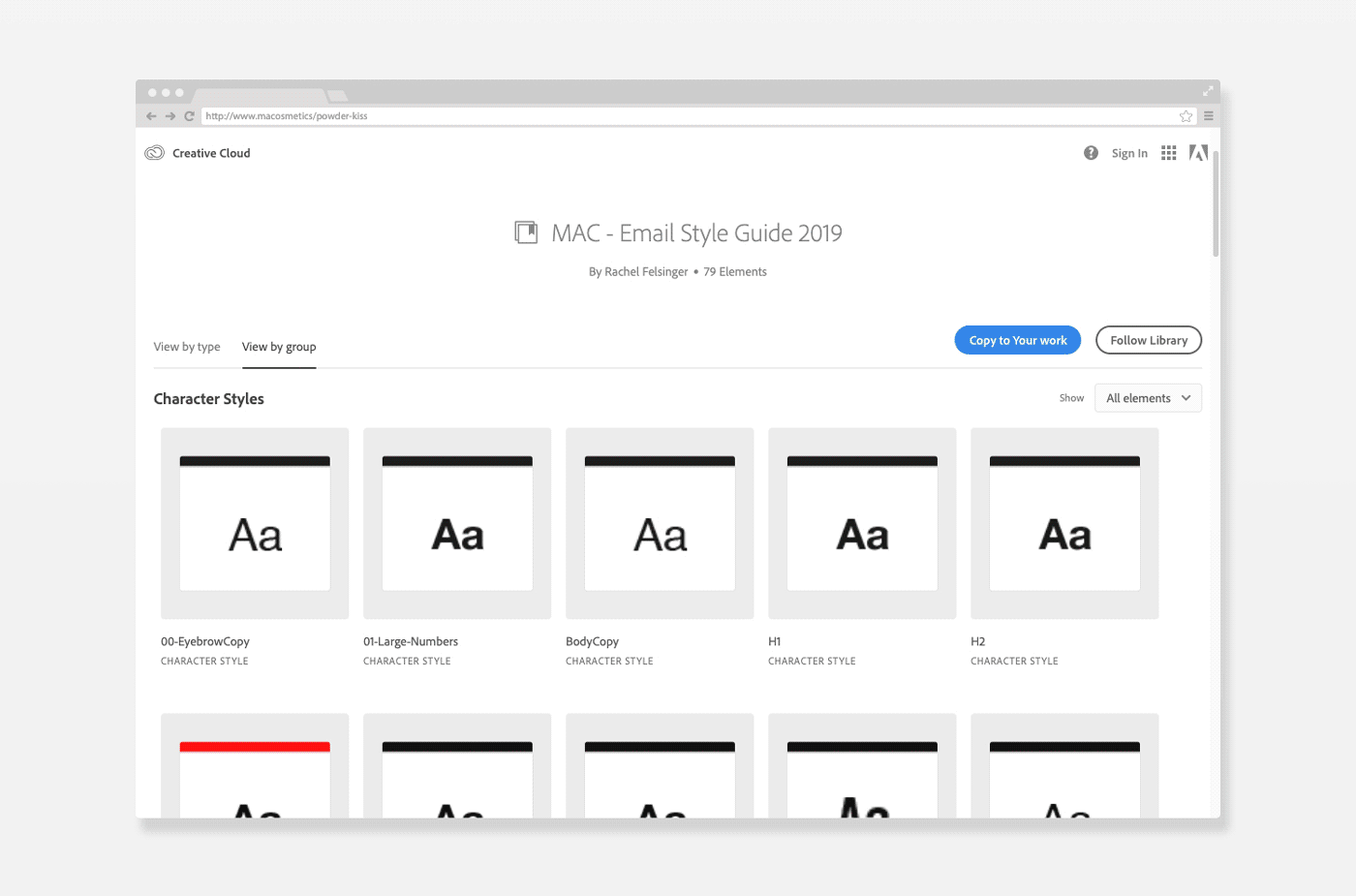The width and height of the screenshot is (1356, 896).
Task: Open the red-barred style thumbnail
Action: pos(255,766)
